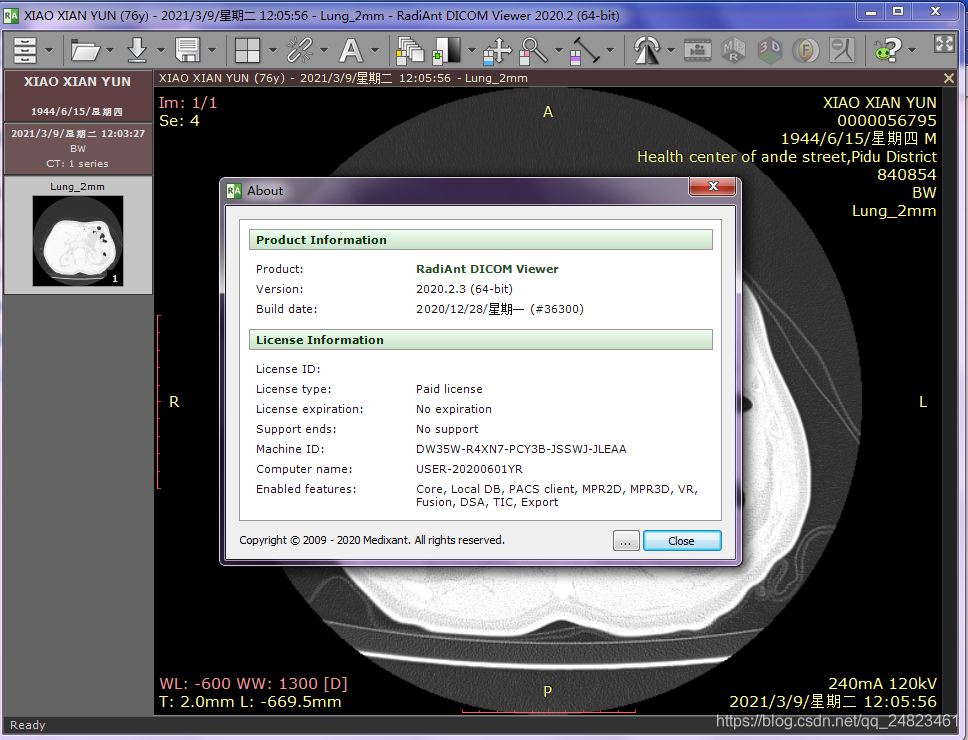Expand dropdown next to rotate/flip icon
The height and width of the screenshot is (740, 968).
tap(670, 50)
